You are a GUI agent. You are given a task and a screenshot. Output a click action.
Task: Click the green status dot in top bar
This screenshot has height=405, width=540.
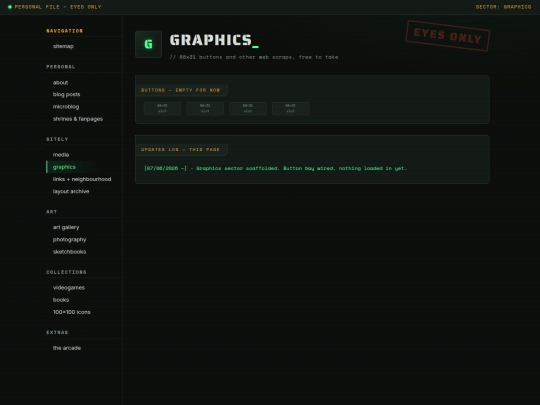click(10, 7)
